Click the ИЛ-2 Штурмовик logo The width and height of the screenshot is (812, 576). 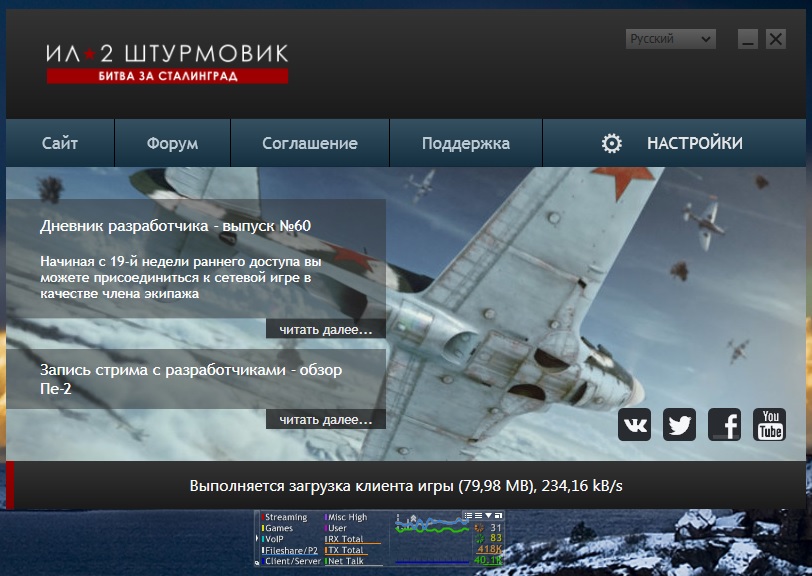(x=167, y=63)
